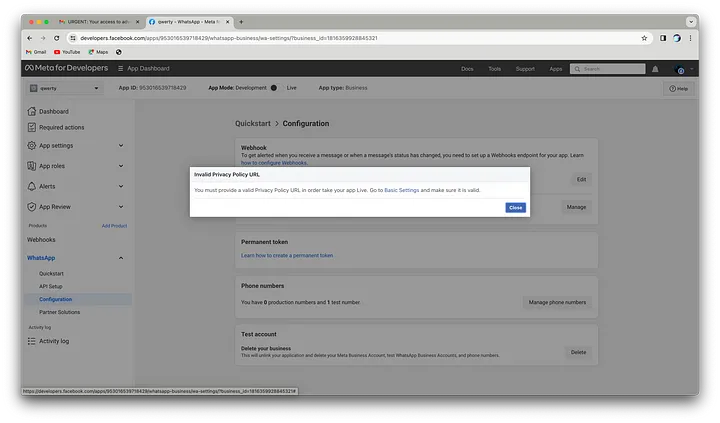The height and width of the screenshot is (423, 720).
Task: Open Learn how to create permanent token
Action: pyautogui.click(x=287, y=255)
